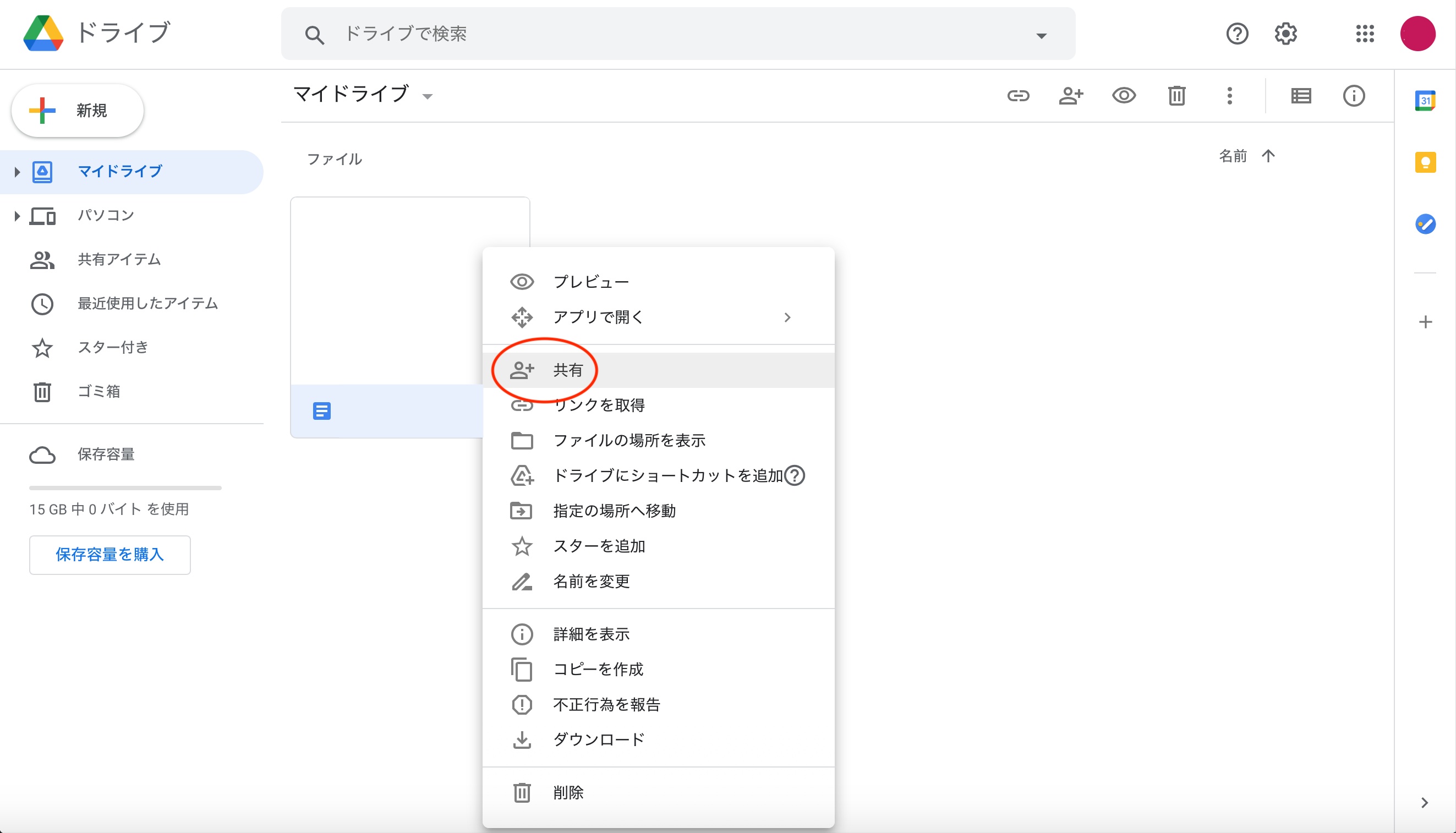
Task: Reverse sort direction arrow next to 名前
Action: point(1268,156)
